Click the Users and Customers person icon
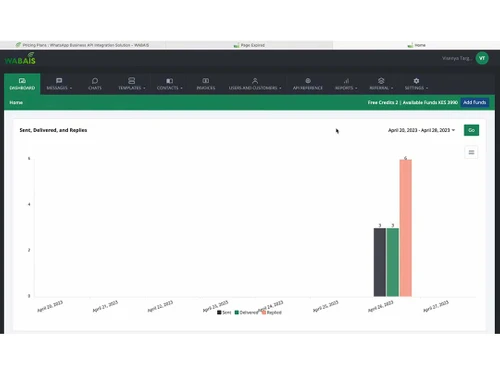500x375 pixels. [x=255, y=81]
